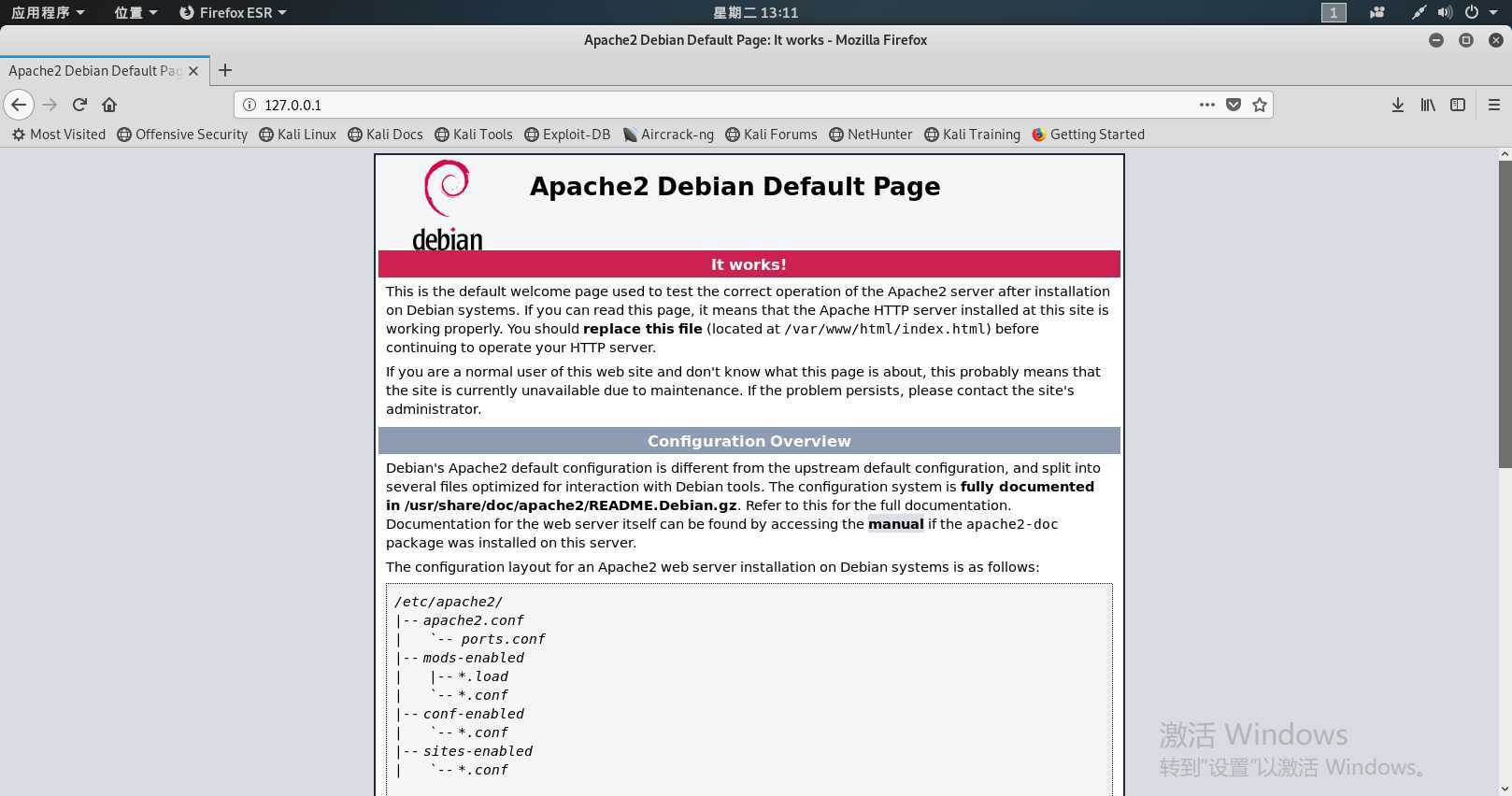Open the Exploit-DB bookmark
This screenshot has height=796, width=1512.
coord(567,135)
